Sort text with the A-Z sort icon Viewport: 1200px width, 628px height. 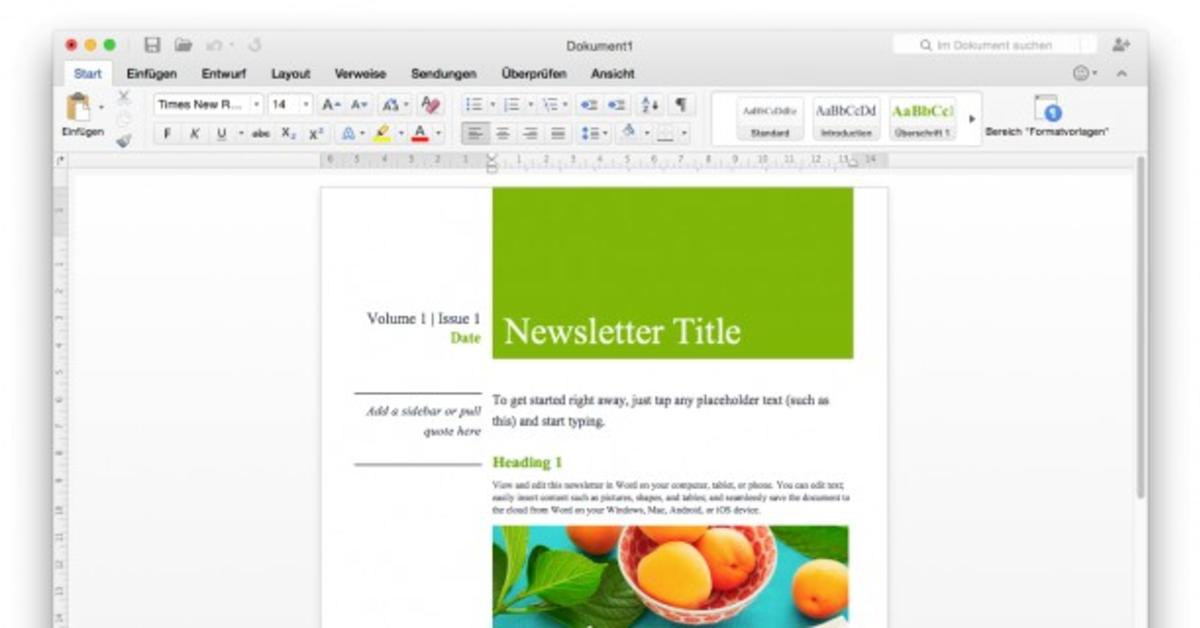pyautogui.click(x=650, y=104)
